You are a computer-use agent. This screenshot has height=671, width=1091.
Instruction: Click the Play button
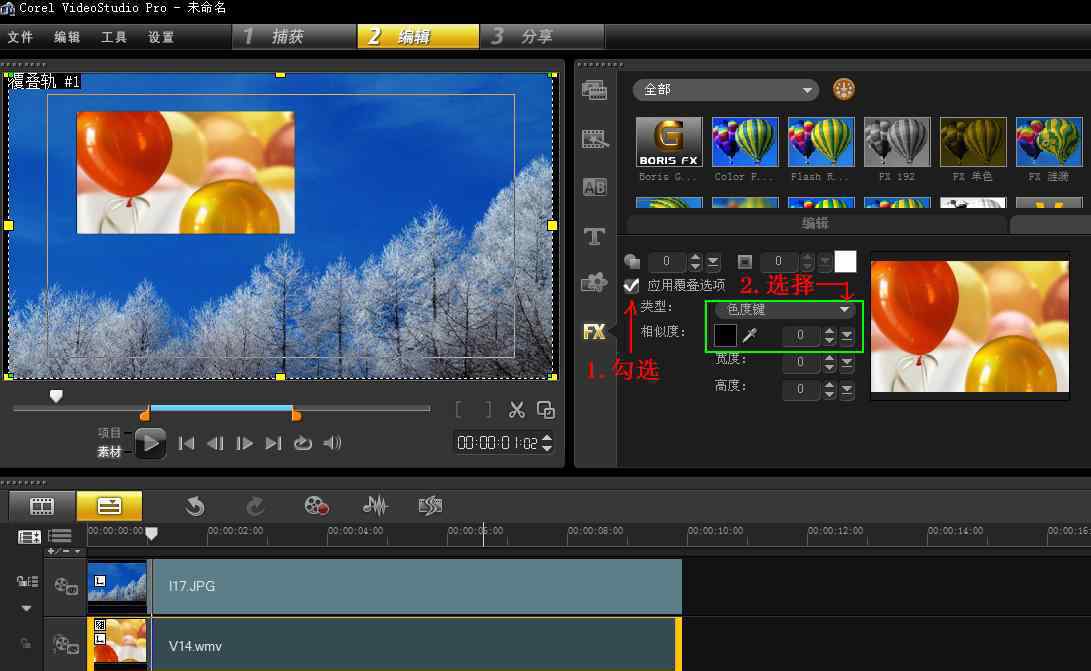pos(150,443)
